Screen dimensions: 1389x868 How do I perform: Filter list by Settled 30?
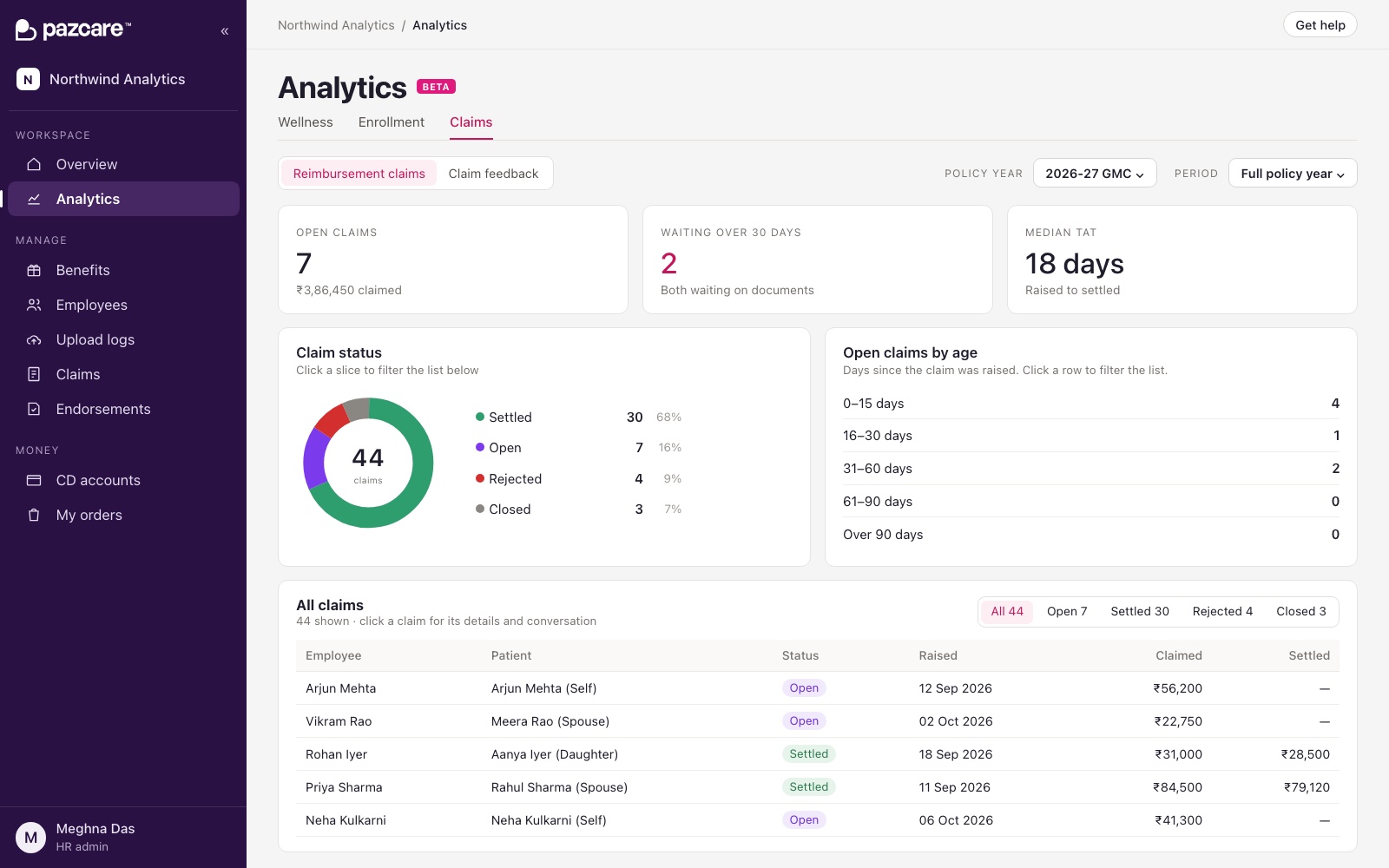pyautogui.click(x=1140, y=611)
